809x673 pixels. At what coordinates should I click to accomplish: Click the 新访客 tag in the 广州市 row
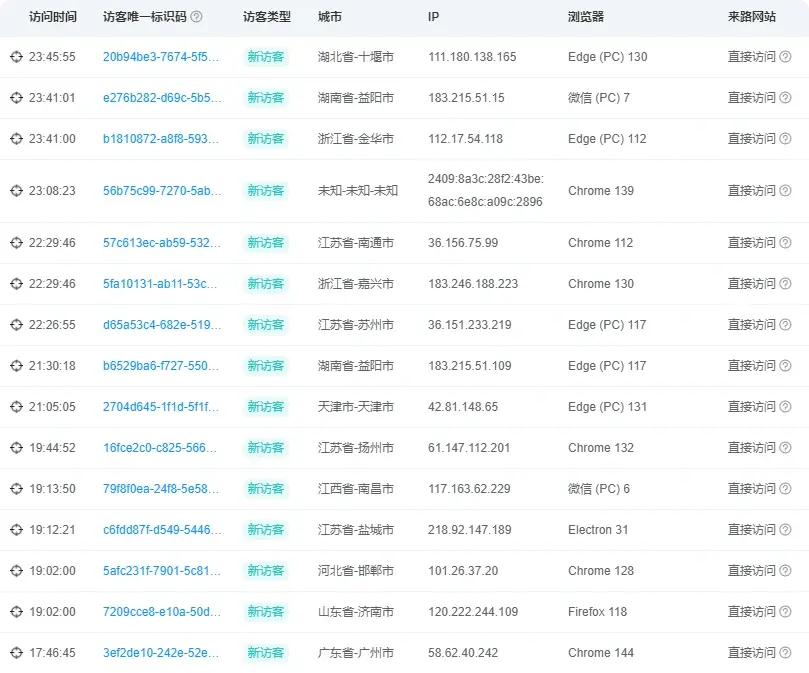pyautogui.click(x=266, y=653)
